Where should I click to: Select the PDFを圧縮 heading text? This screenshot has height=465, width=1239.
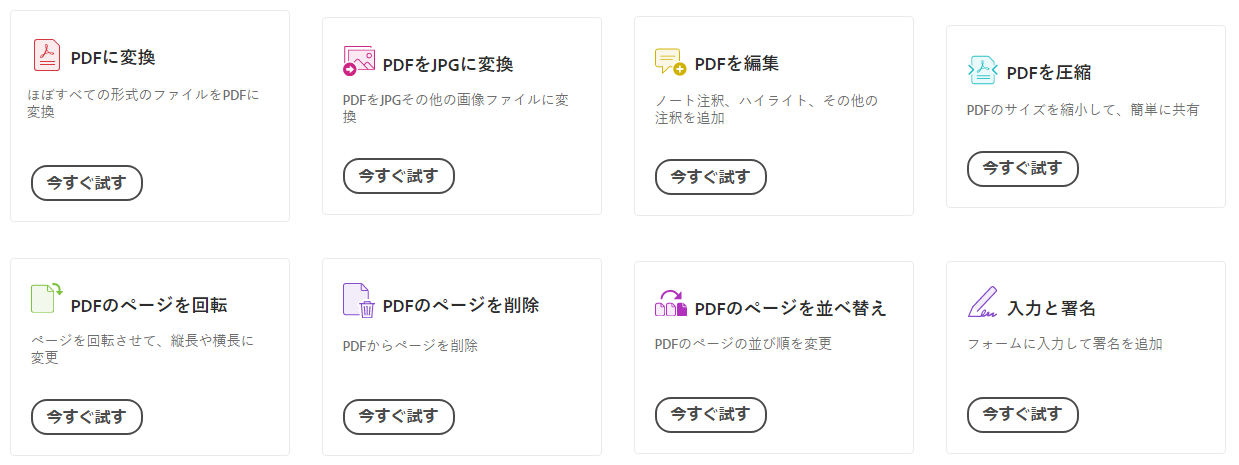pyautogui.click(x=1048, y=72)
